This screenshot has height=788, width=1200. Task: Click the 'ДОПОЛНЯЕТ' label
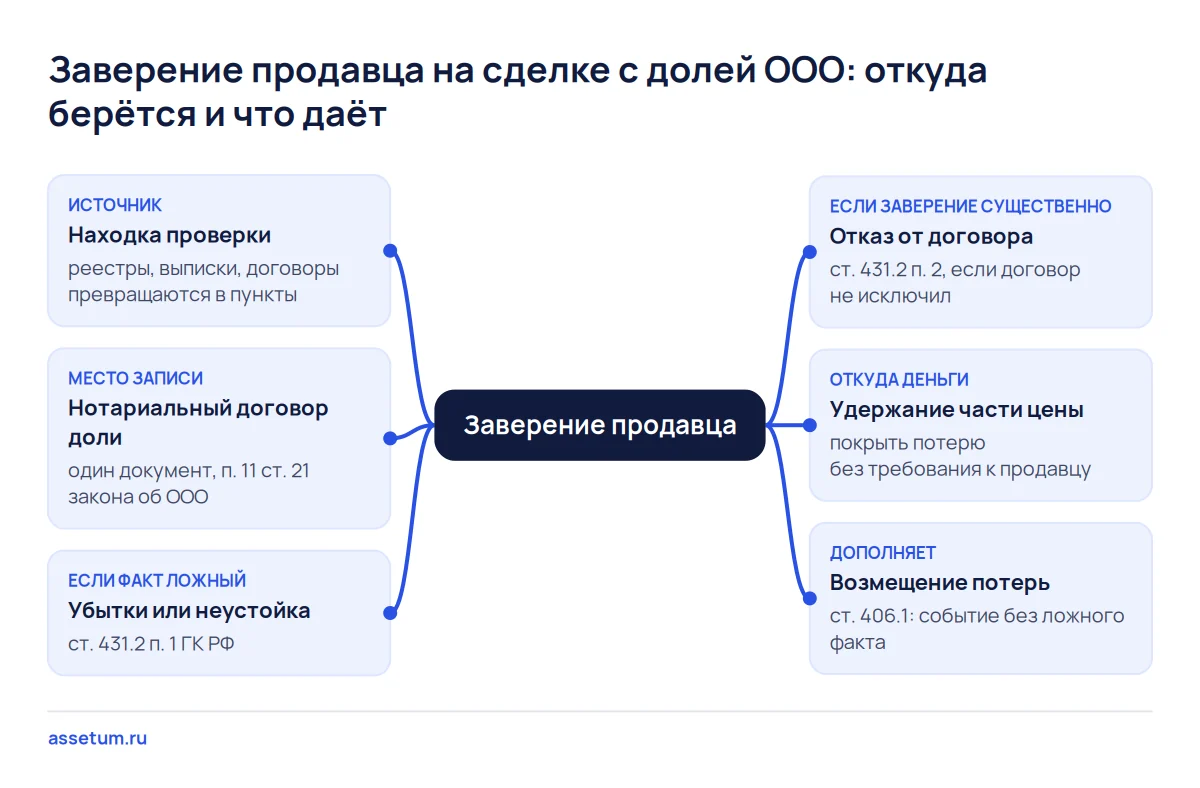tap(883, 553)
